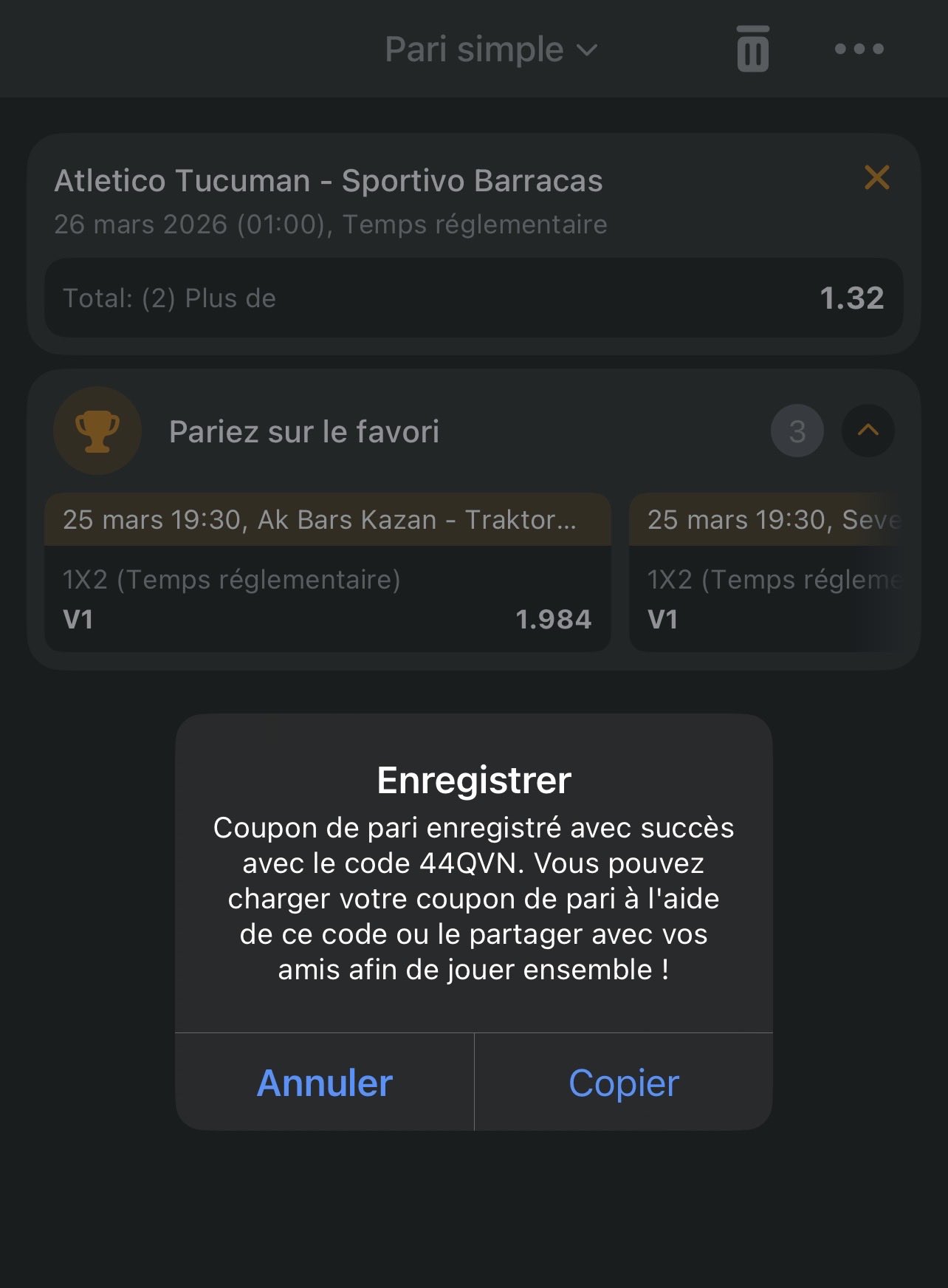Tap the orange trophy icon
The image size is (948, 1288).
pos(97,431)
